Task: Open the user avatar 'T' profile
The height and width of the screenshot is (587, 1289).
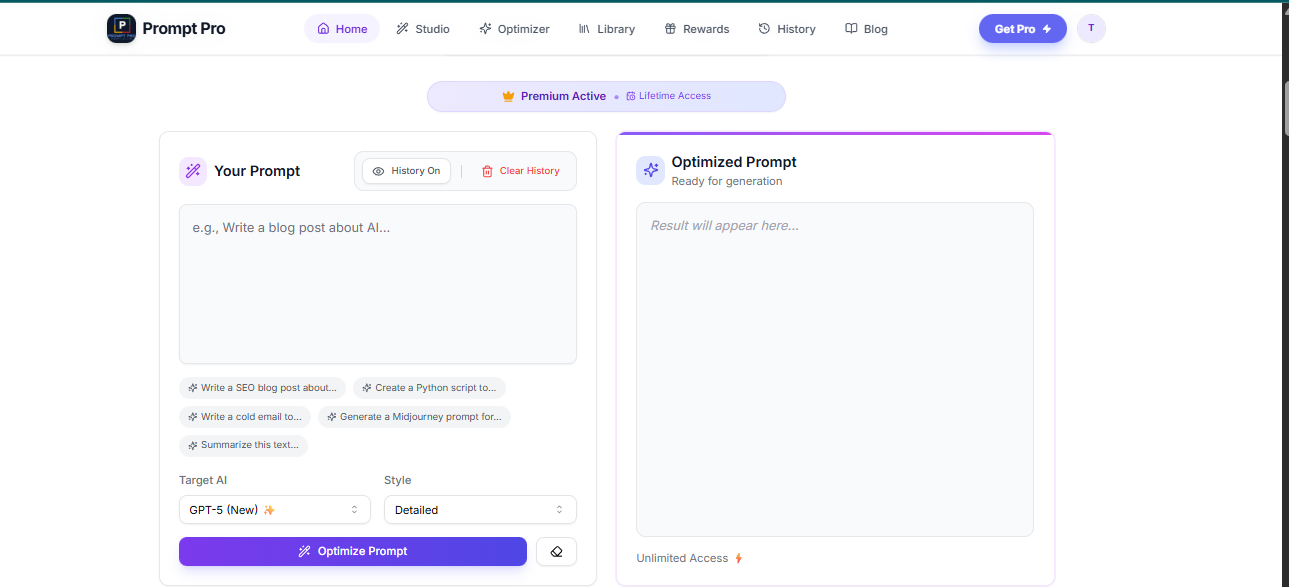Action: 1091,29
